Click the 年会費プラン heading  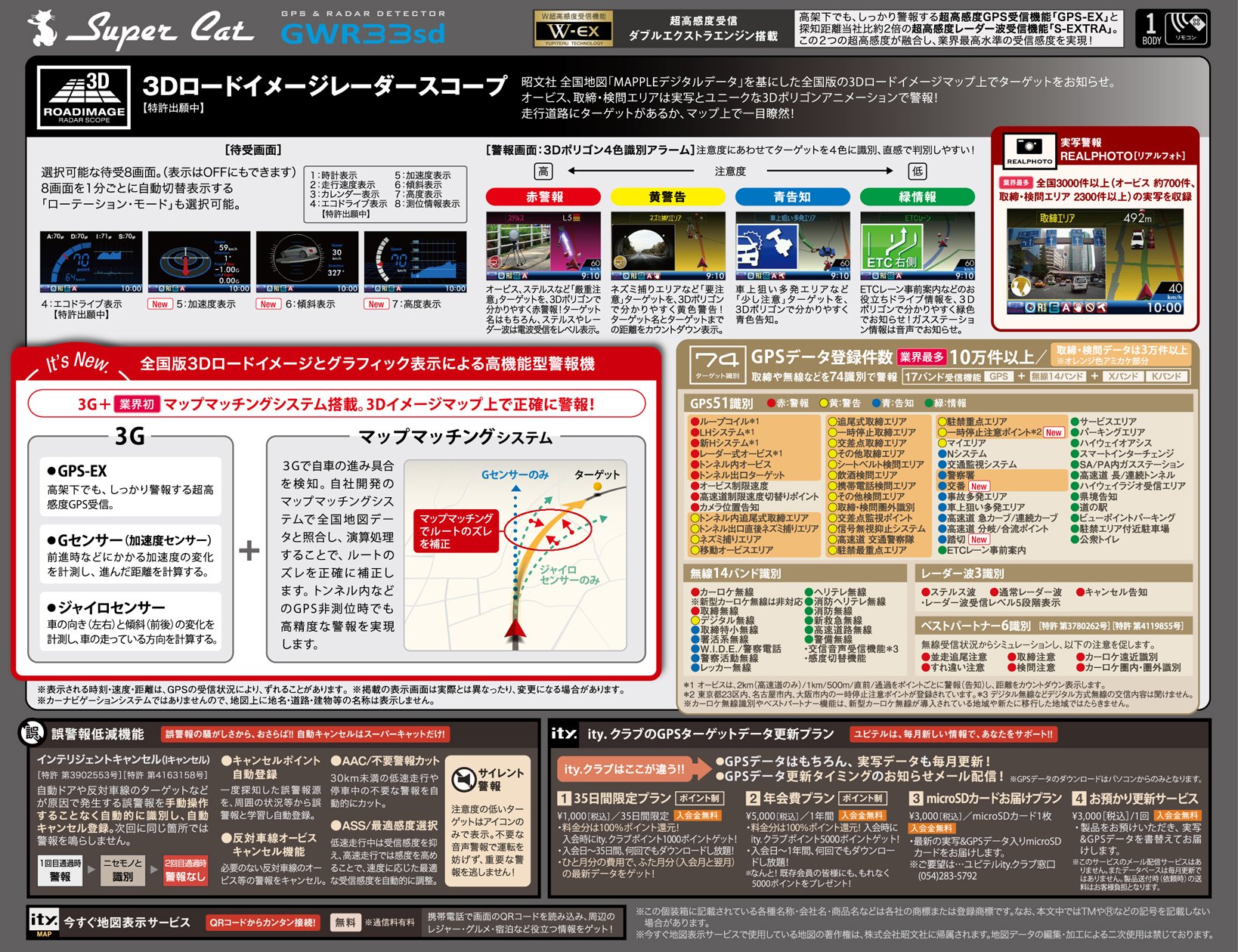click(789, 799)
